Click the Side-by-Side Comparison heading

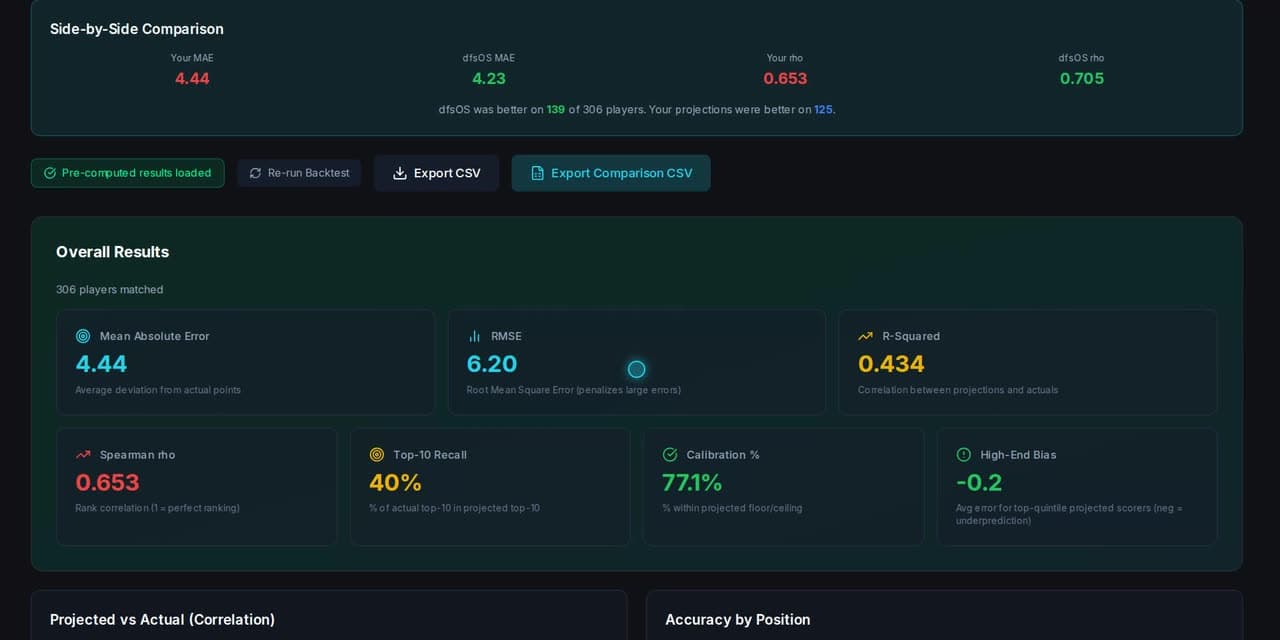pos(137,29)
